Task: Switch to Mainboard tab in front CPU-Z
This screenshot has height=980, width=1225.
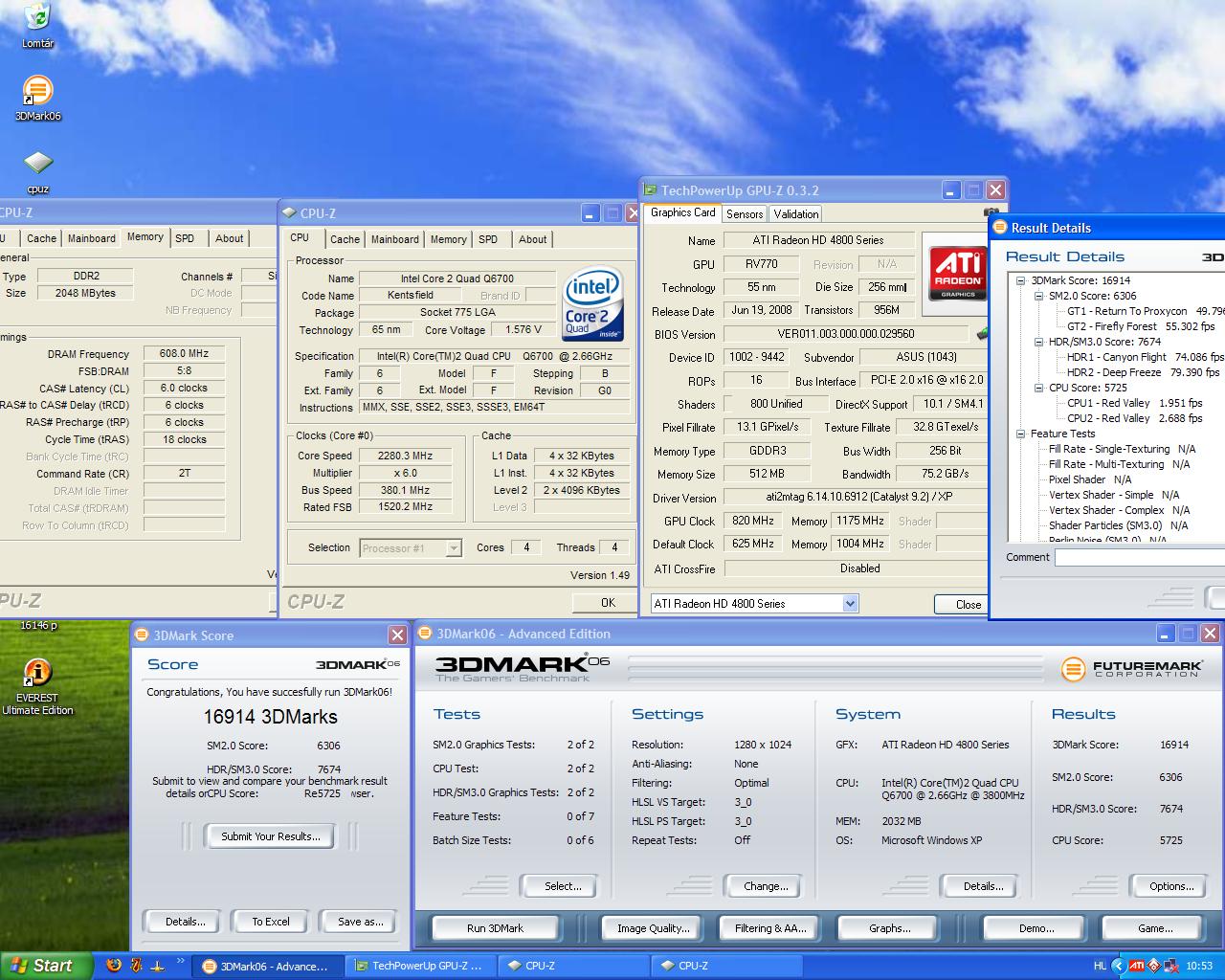Action: tap(394, 239)
